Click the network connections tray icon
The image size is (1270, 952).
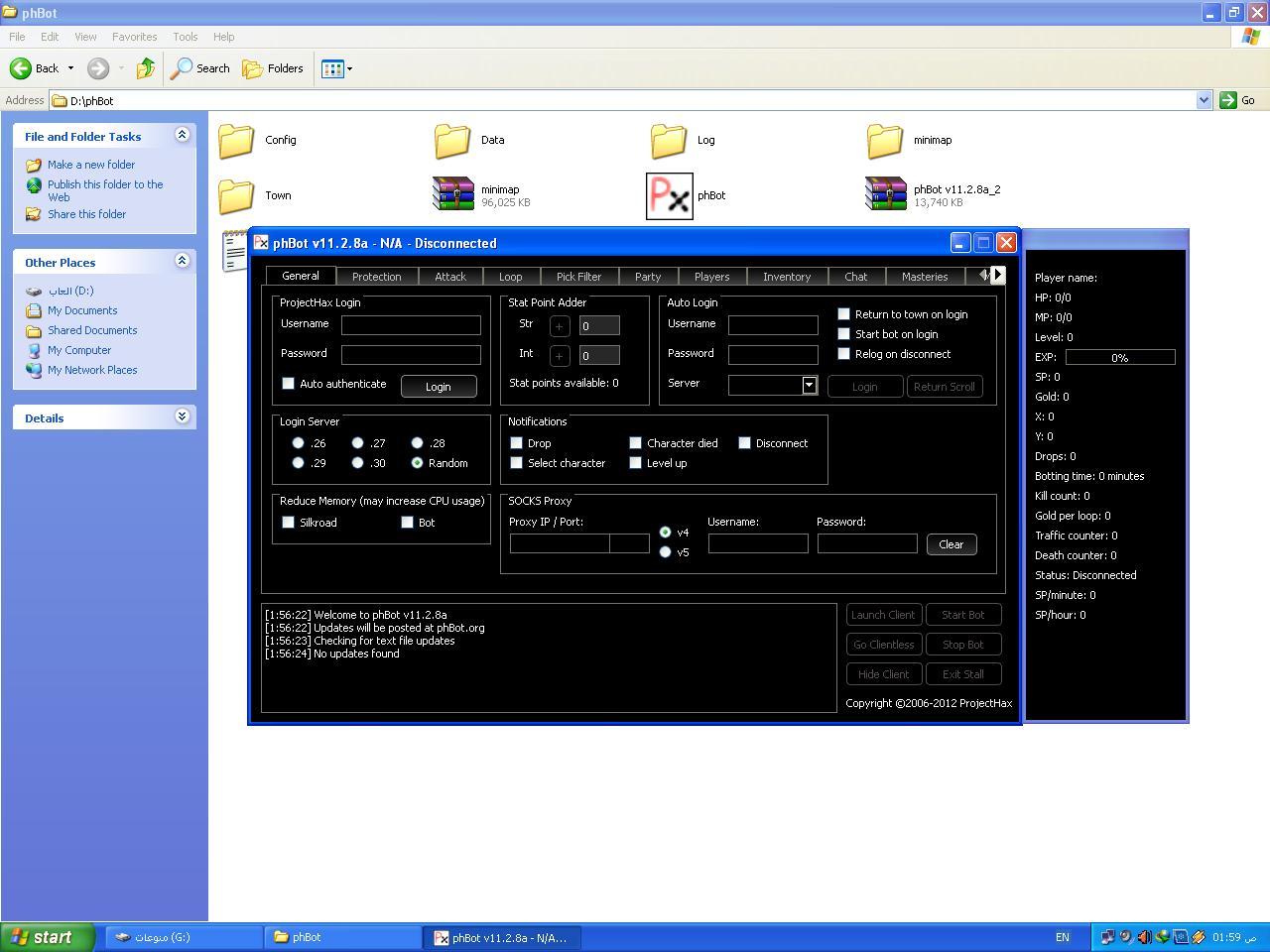(x=1107, y=937)
